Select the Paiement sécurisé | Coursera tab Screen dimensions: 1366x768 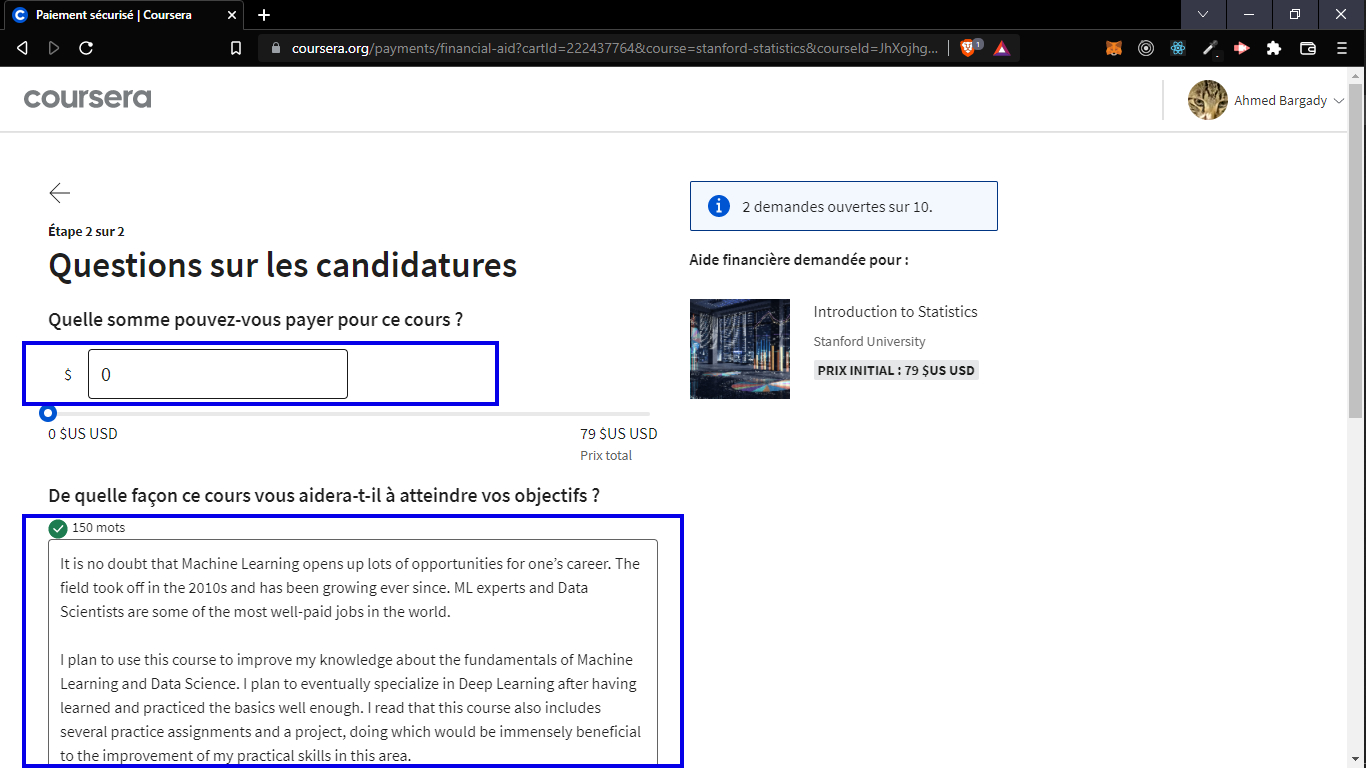124,15
